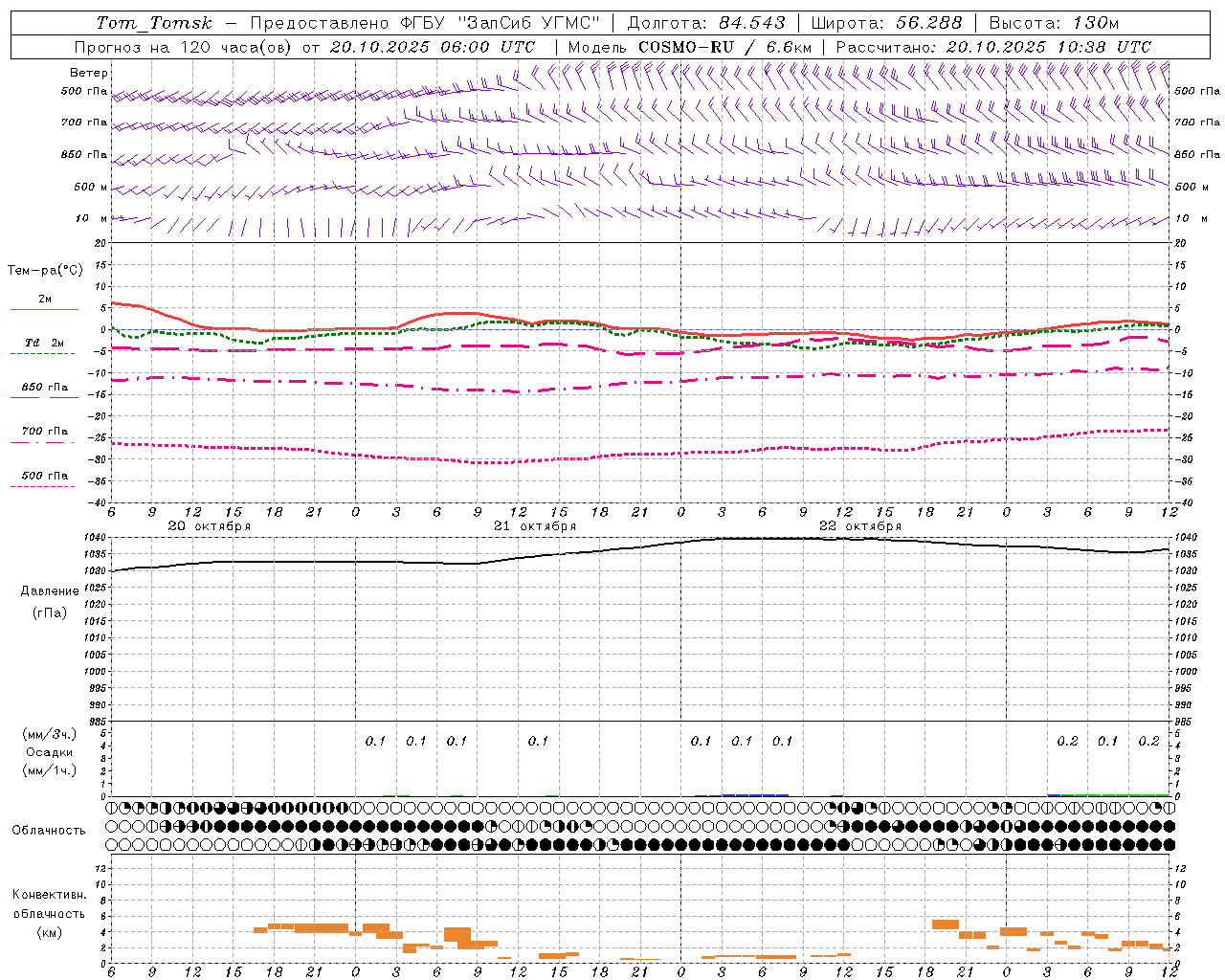
Task: Click the dashed Td 2м legend line sample
Action: pyautogui.click(x=42, y=353)
